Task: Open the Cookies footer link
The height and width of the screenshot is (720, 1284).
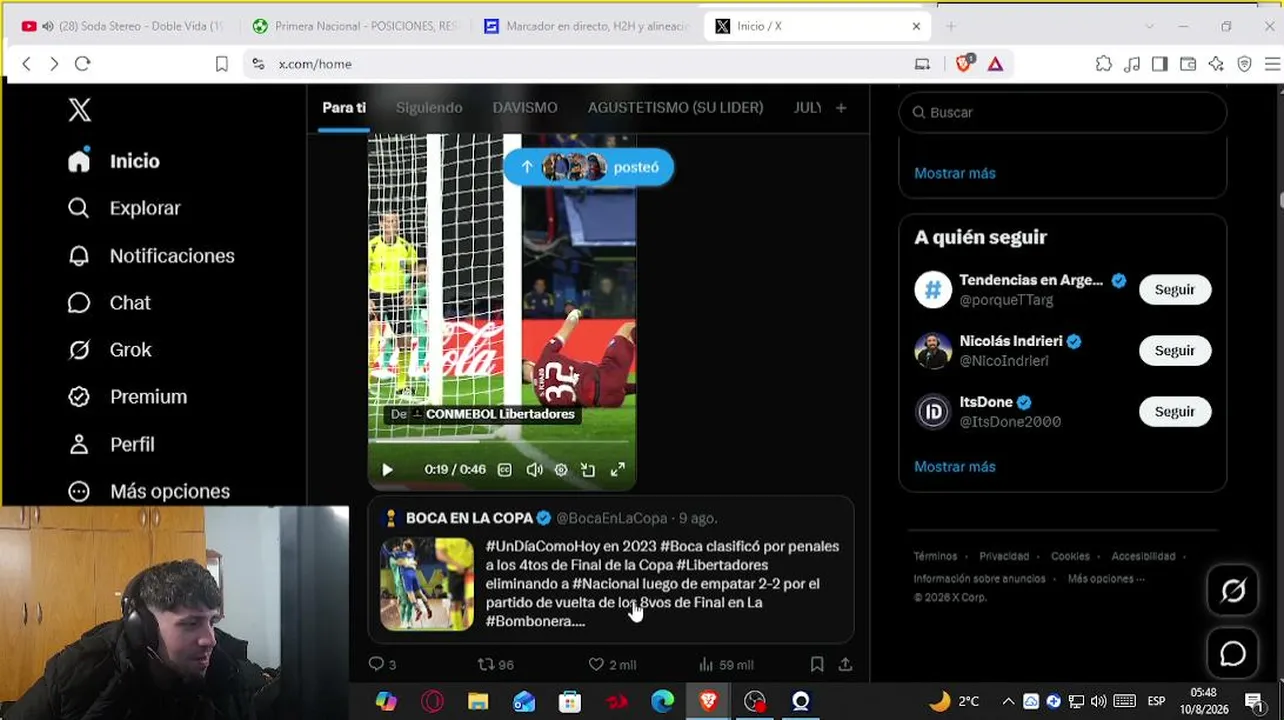Action: click(x=1070, y=556)
